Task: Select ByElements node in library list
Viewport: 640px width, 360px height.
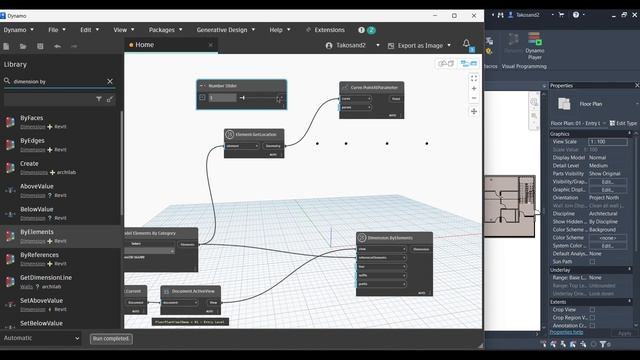Action: [61, 236]
